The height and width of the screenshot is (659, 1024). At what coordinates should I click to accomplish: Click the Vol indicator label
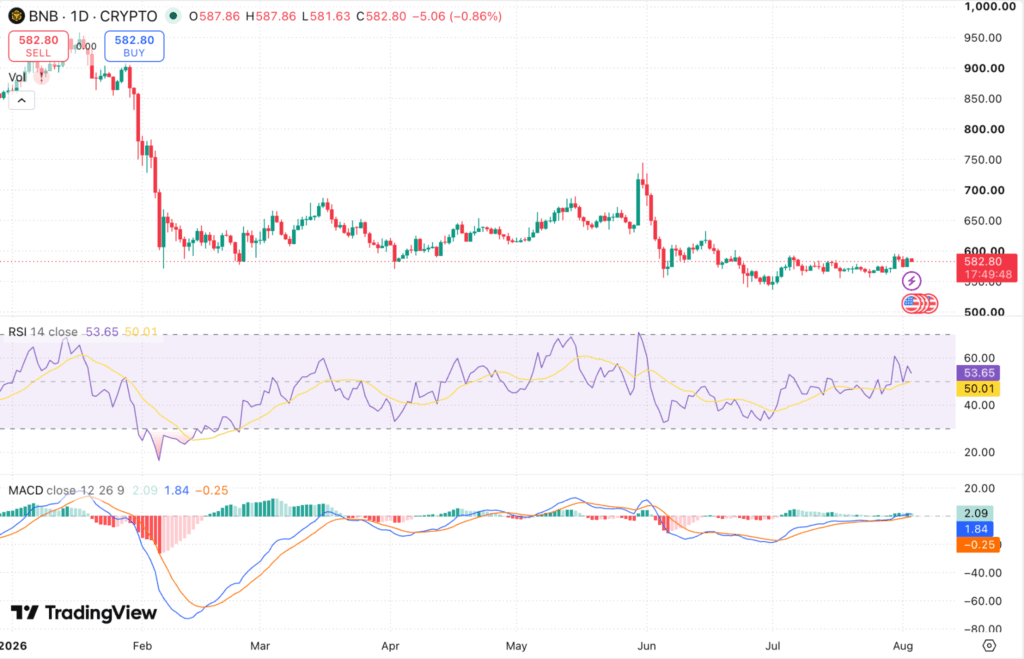tap(17, 77)
